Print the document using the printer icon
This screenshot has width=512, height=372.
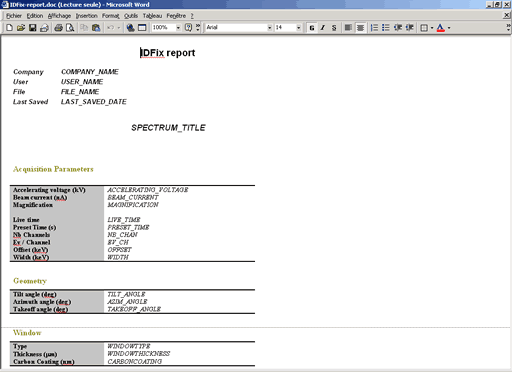pos(59,28)
